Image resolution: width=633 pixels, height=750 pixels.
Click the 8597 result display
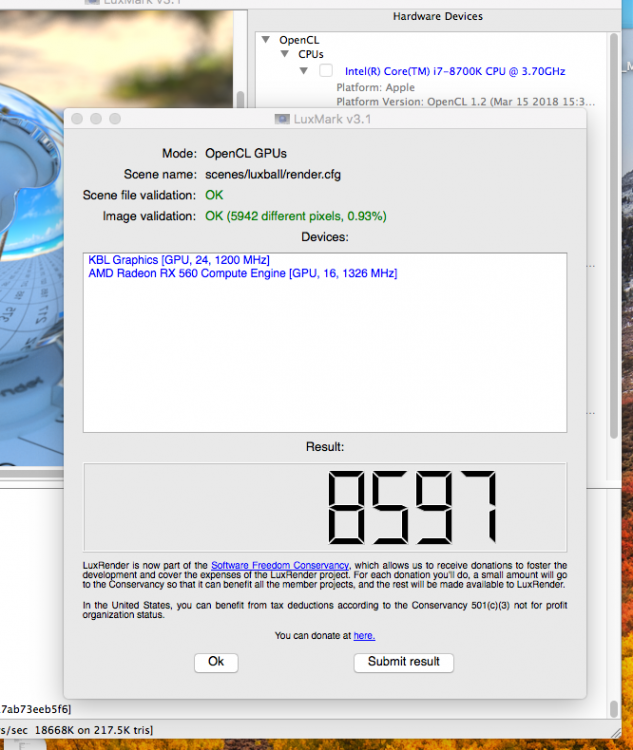click(325, 507)
